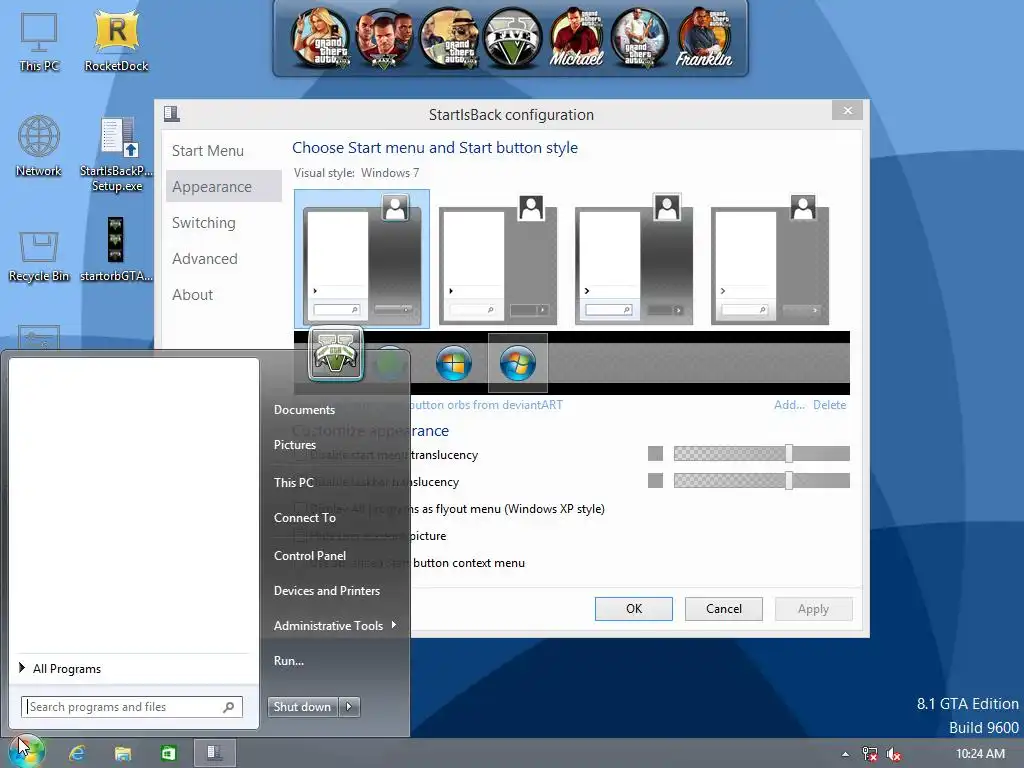This screenshot has height=768, width=1024.
Task: Click the StartIsBack taskbar window button
Action: [x=215, y=753]
